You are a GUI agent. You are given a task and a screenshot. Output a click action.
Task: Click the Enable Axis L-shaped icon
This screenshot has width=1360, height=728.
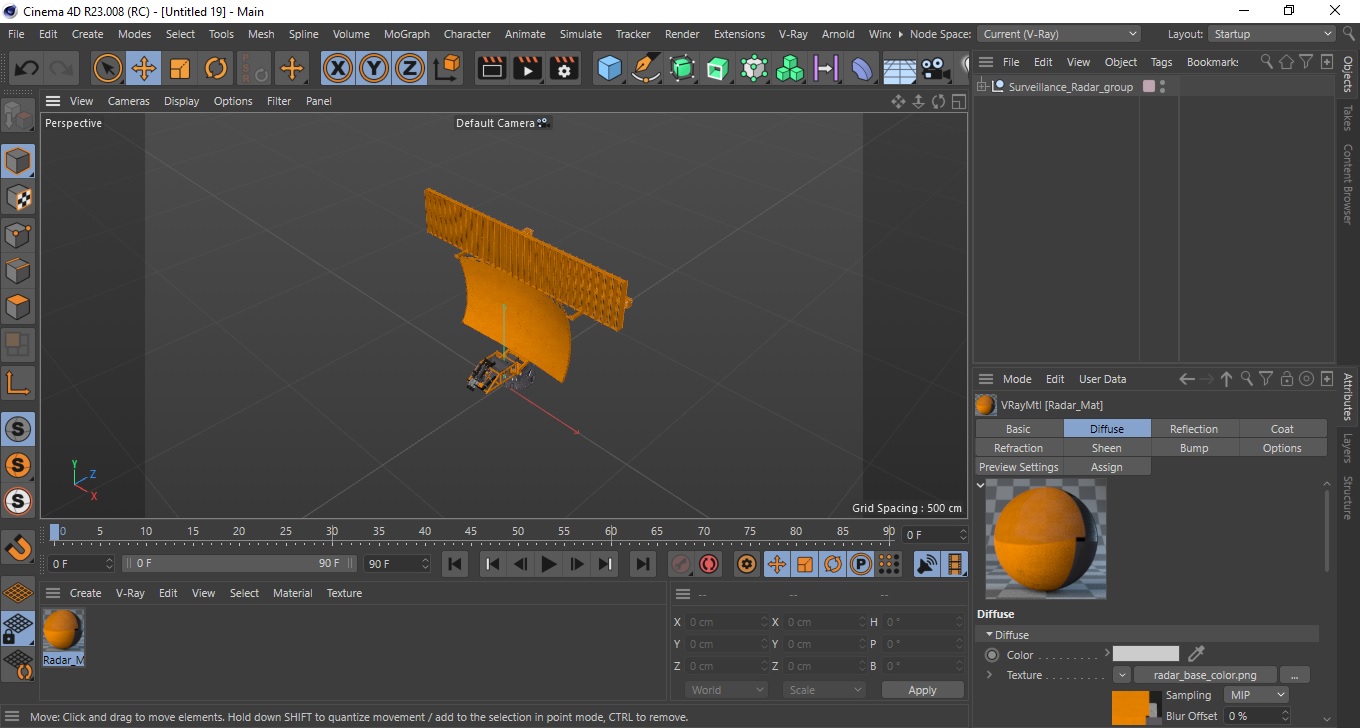coord(18,382)
